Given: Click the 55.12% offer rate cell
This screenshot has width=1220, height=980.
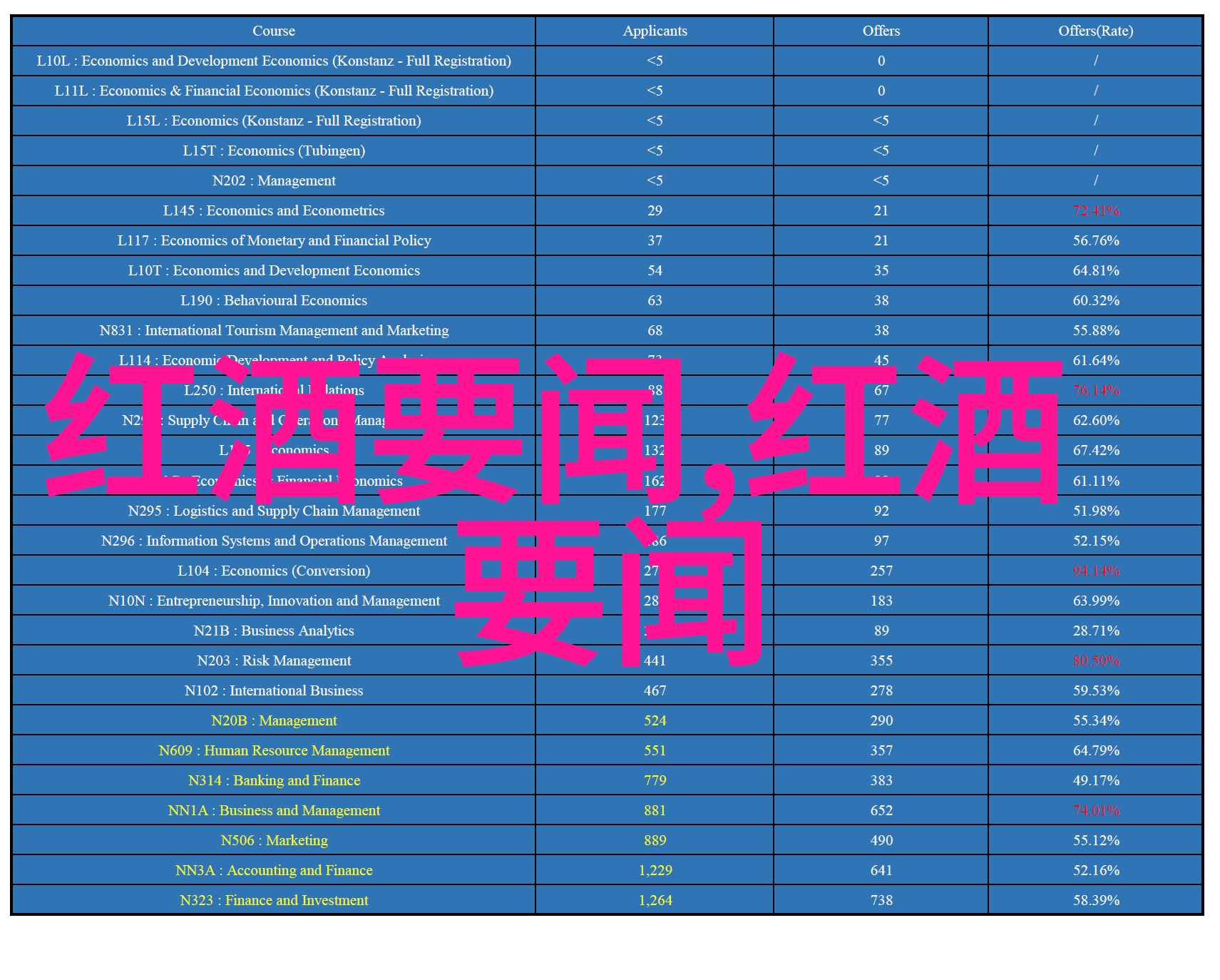Looking at the screenshot, I should 1095,840.
